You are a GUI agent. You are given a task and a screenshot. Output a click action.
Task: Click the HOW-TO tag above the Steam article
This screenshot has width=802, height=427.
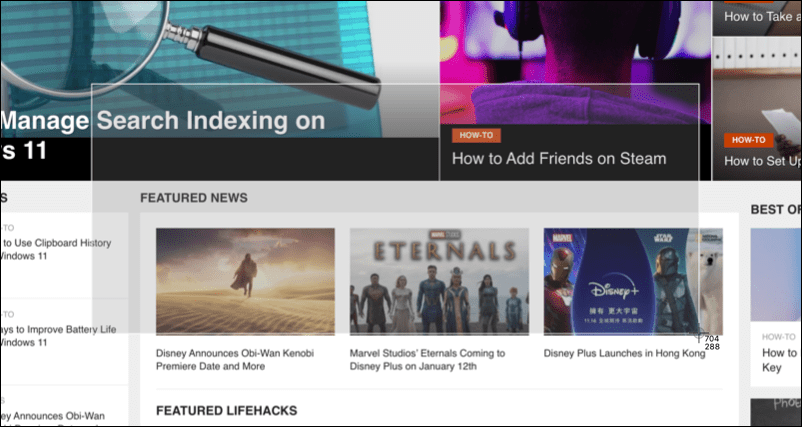(x=476, y=136)
